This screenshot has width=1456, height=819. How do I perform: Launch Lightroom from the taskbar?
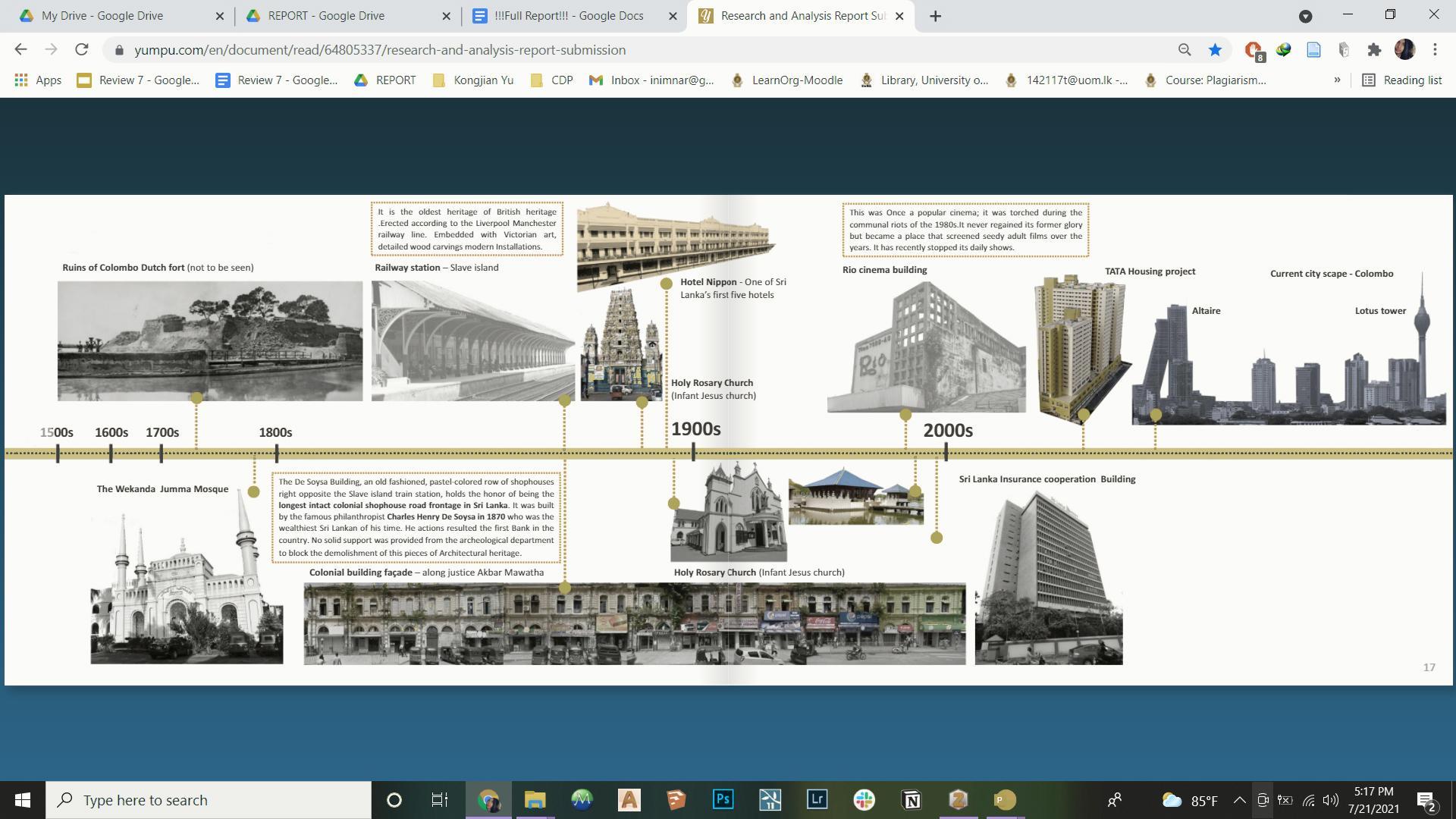(817, 800)
